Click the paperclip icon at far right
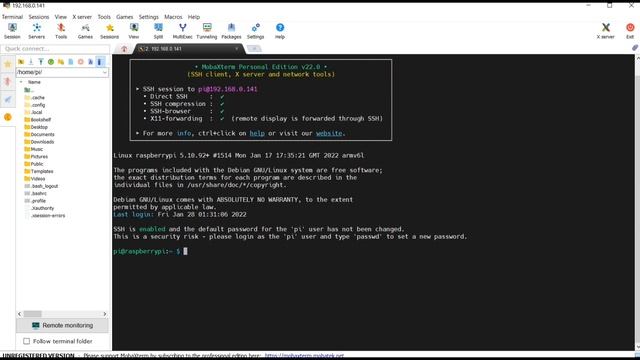The image size is (640, 360). point(635,48)
